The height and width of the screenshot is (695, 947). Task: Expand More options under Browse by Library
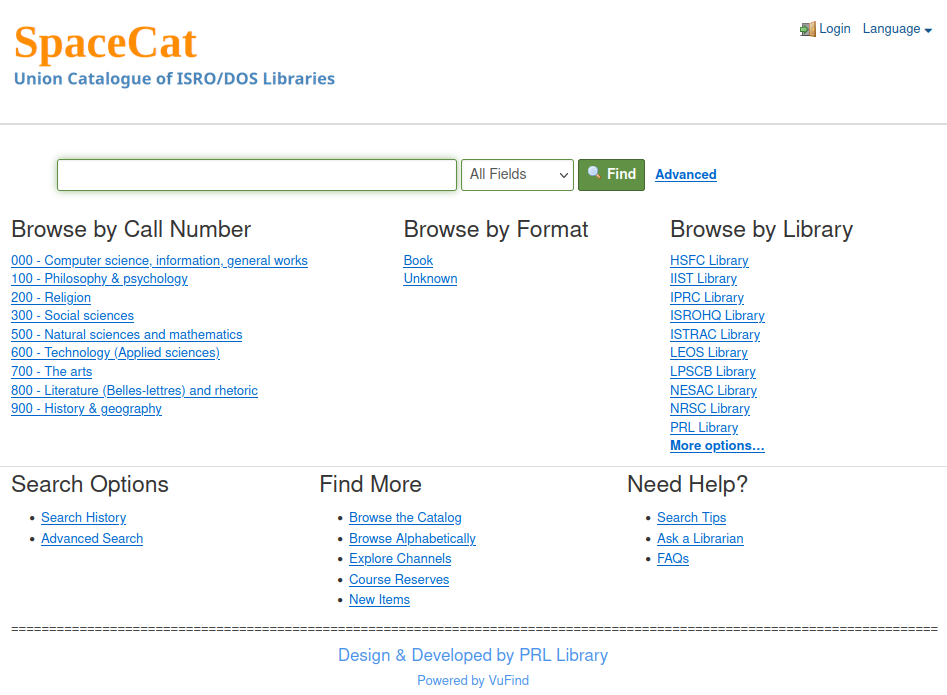click(x=717, y=446)
